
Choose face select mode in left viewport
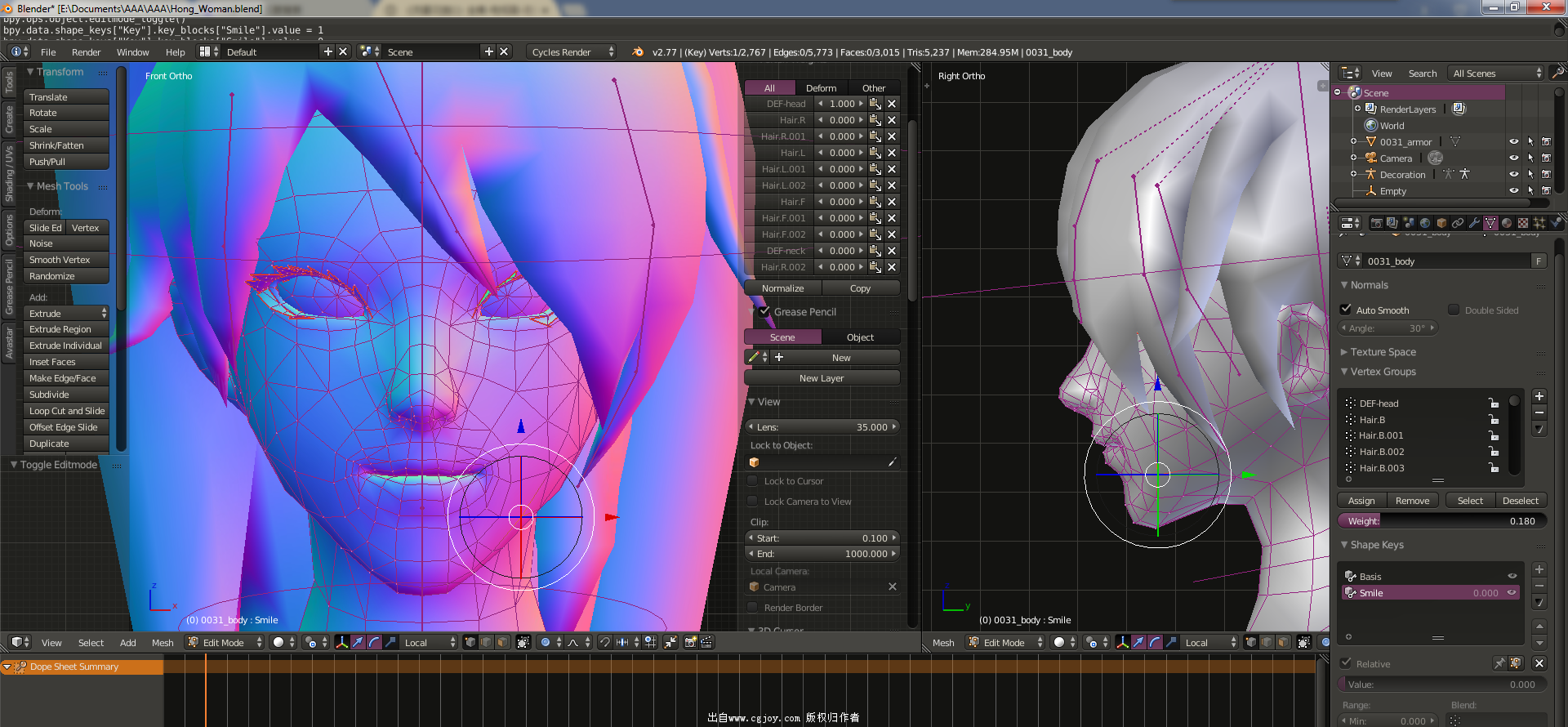[x=502, y=642]
